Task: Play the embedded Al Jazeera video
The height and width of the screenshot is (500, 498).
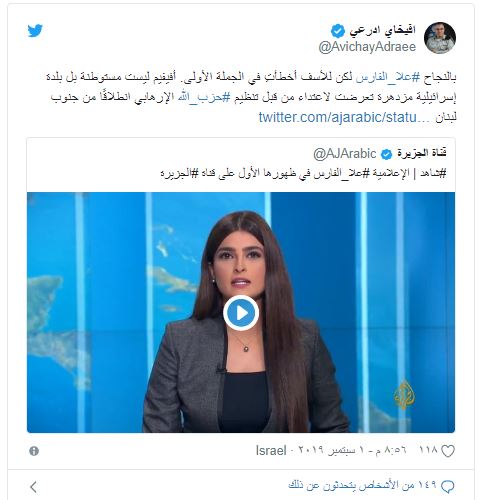Action: tap(241, 313)
